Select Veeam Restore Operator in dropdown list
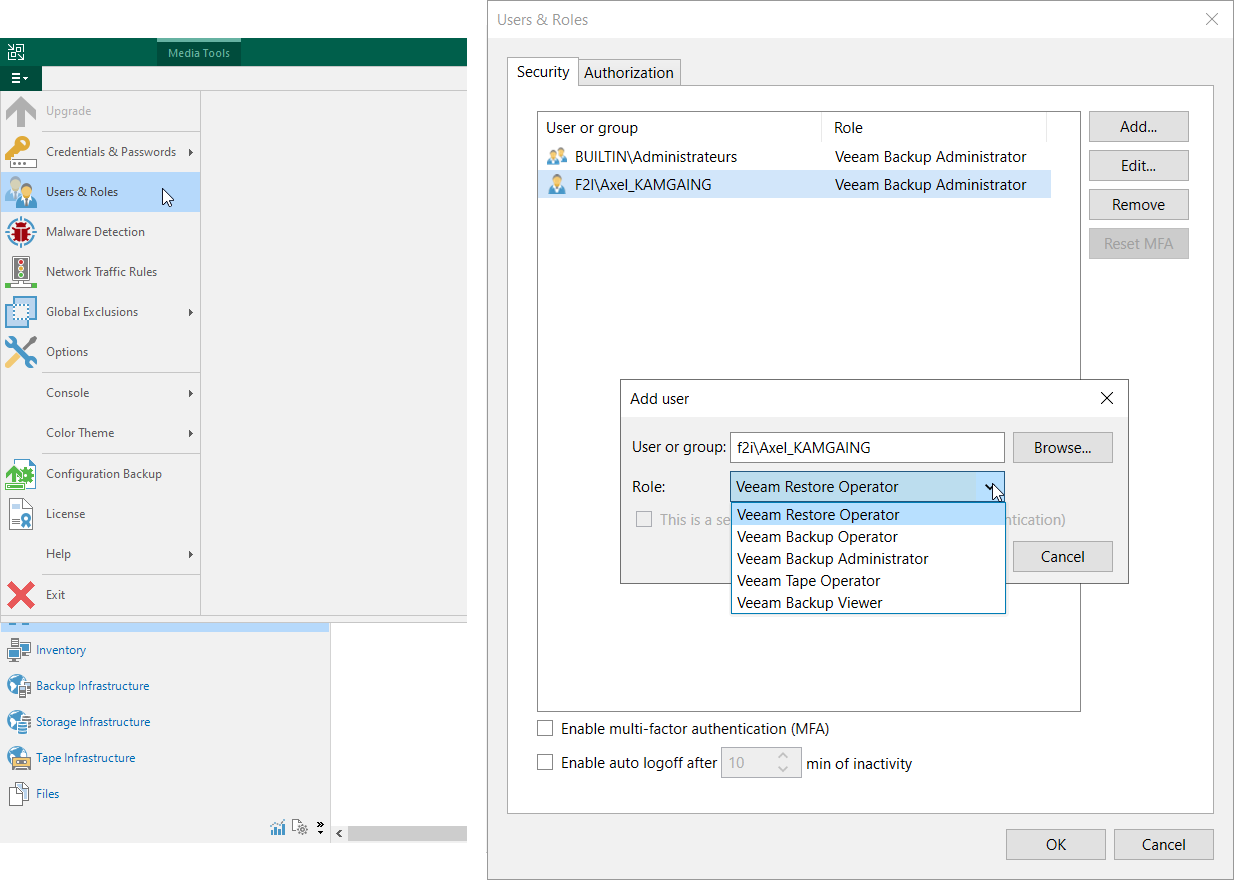1234x880 pixels. (x=868, y=515)
